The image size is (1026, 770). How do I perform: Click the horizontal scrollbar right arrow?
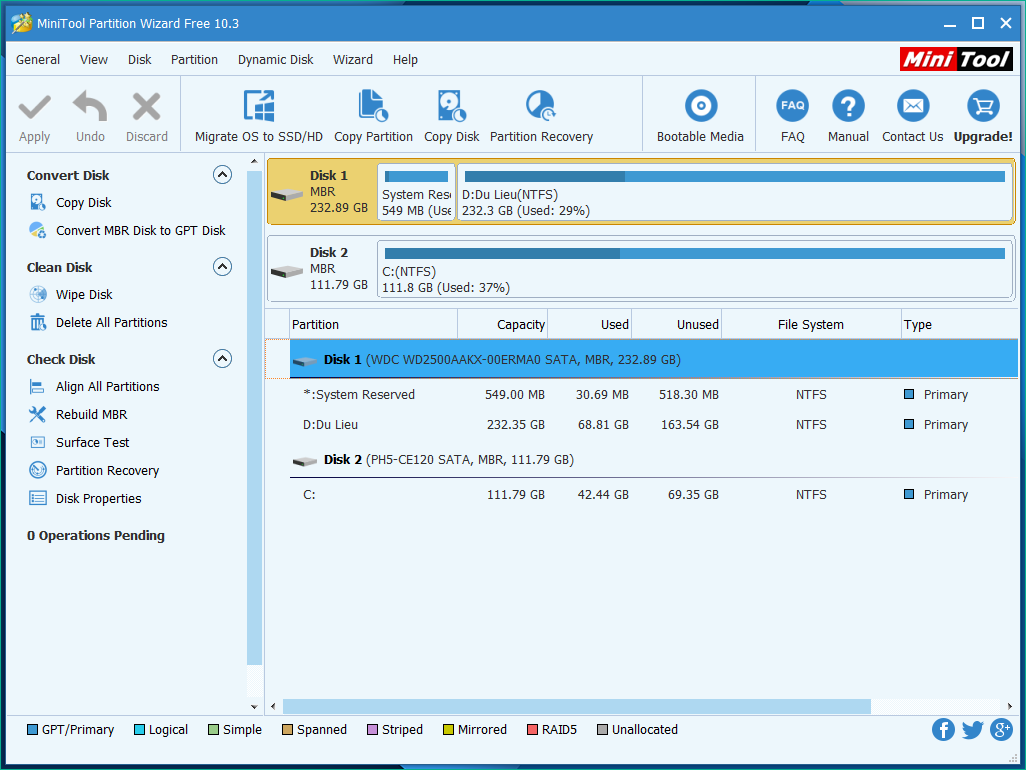coord(1010,707)
